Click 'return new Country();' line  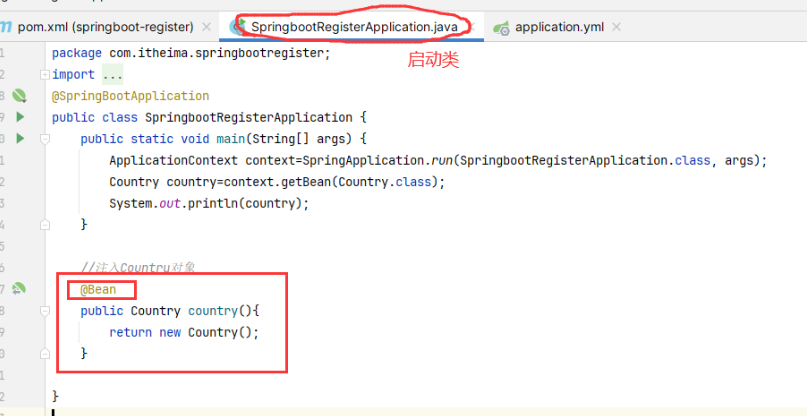[x=184, y=333]
